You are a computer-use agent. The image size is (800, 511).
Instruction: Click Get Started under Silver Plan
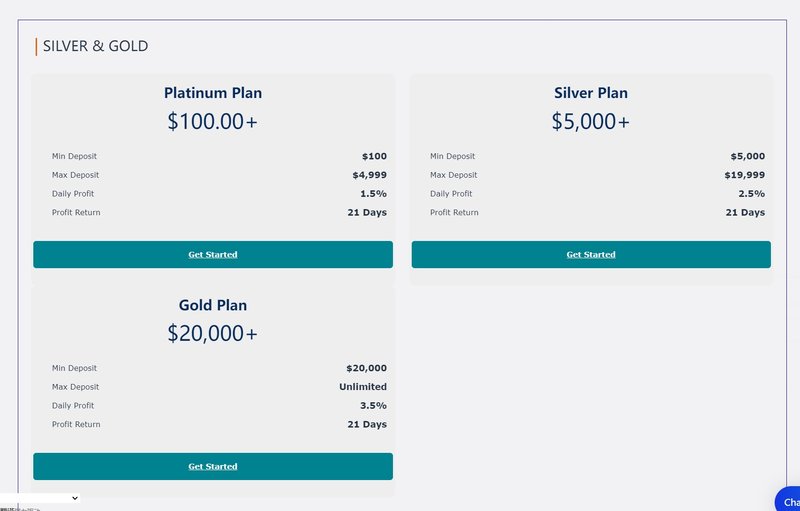pos(591,255)
